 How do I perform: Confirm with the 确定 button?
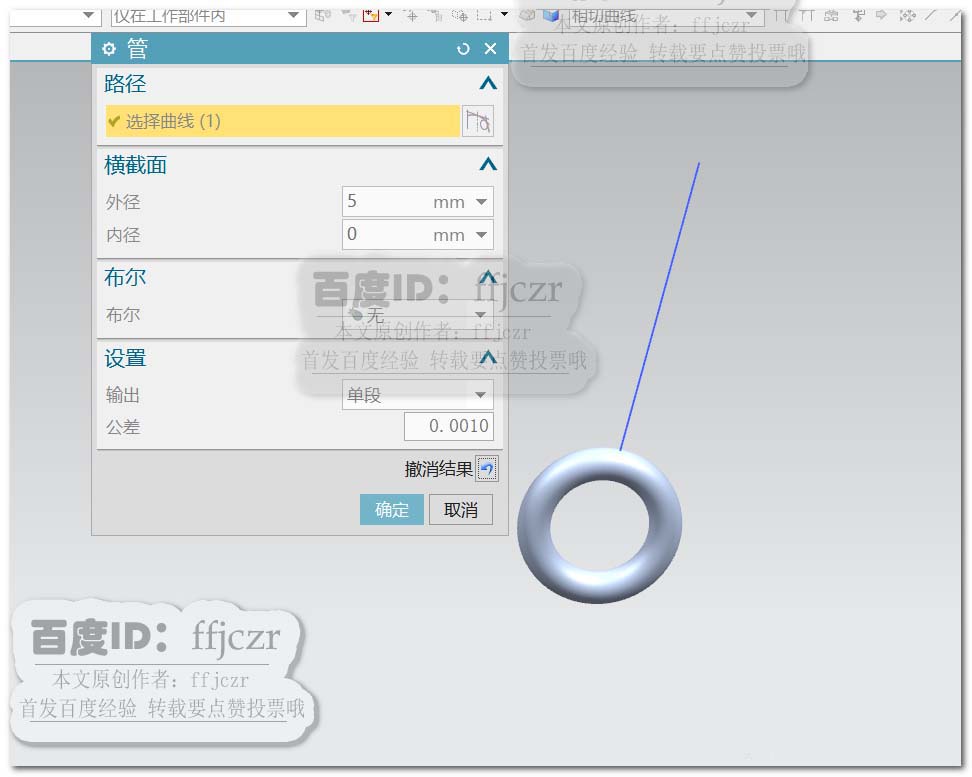(x=392, y=510)
